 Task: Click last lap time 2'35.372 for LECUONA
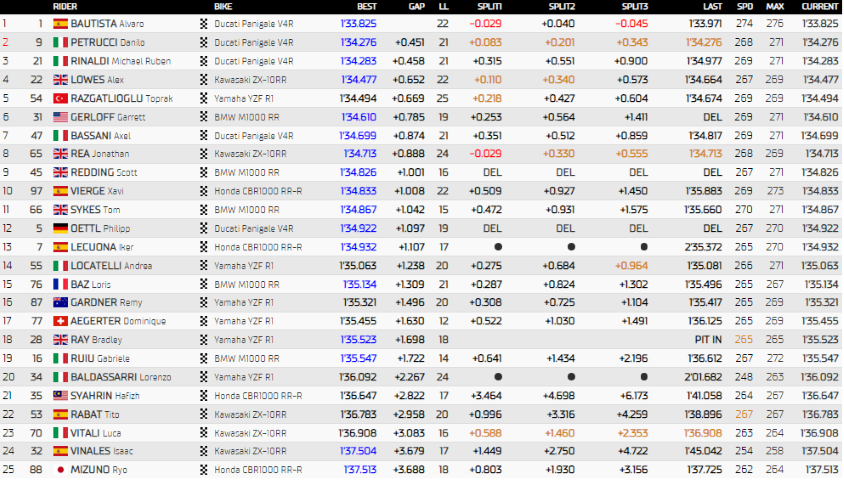[704, 247]
